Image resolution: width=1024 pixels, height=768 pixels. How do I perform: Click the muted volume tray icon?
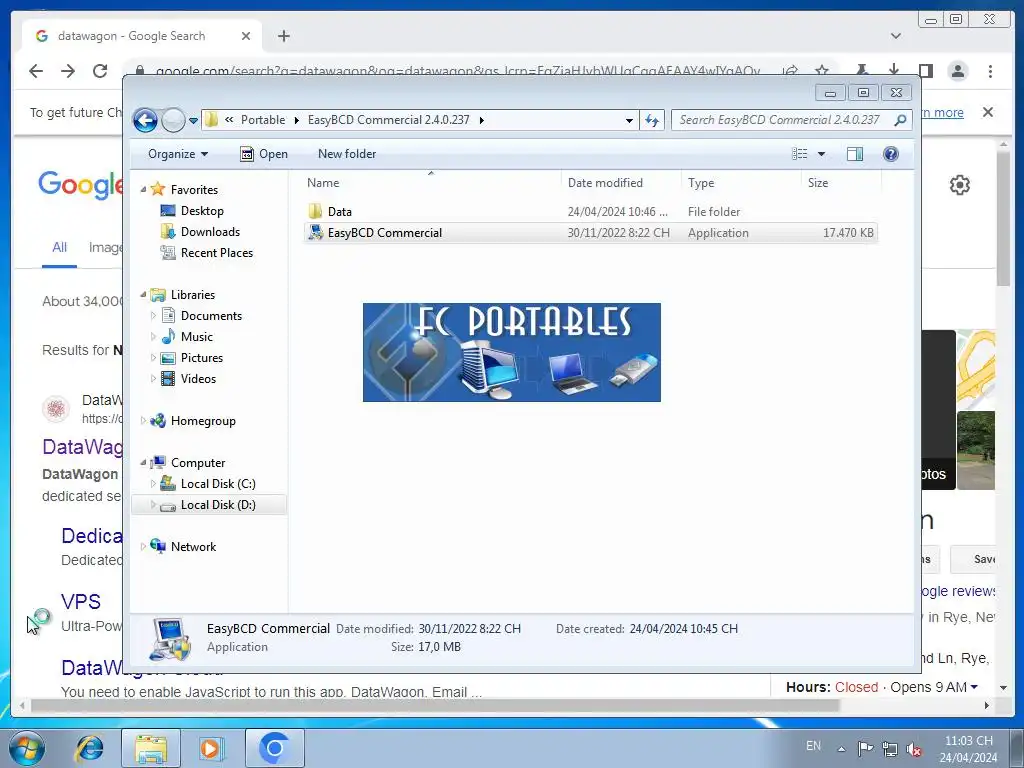coord(914,748)
